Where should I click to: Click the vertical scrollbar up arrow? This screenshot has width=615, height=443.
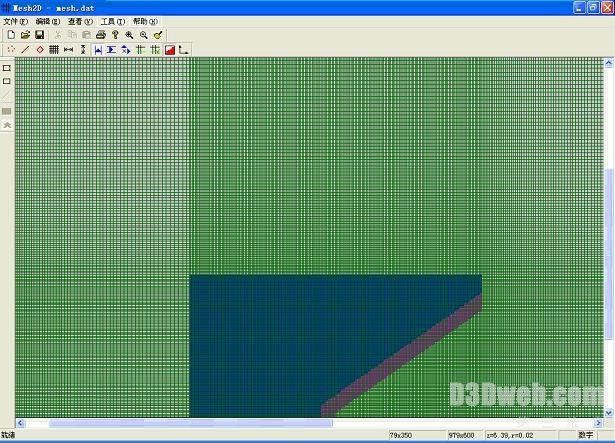pos(609,63)
